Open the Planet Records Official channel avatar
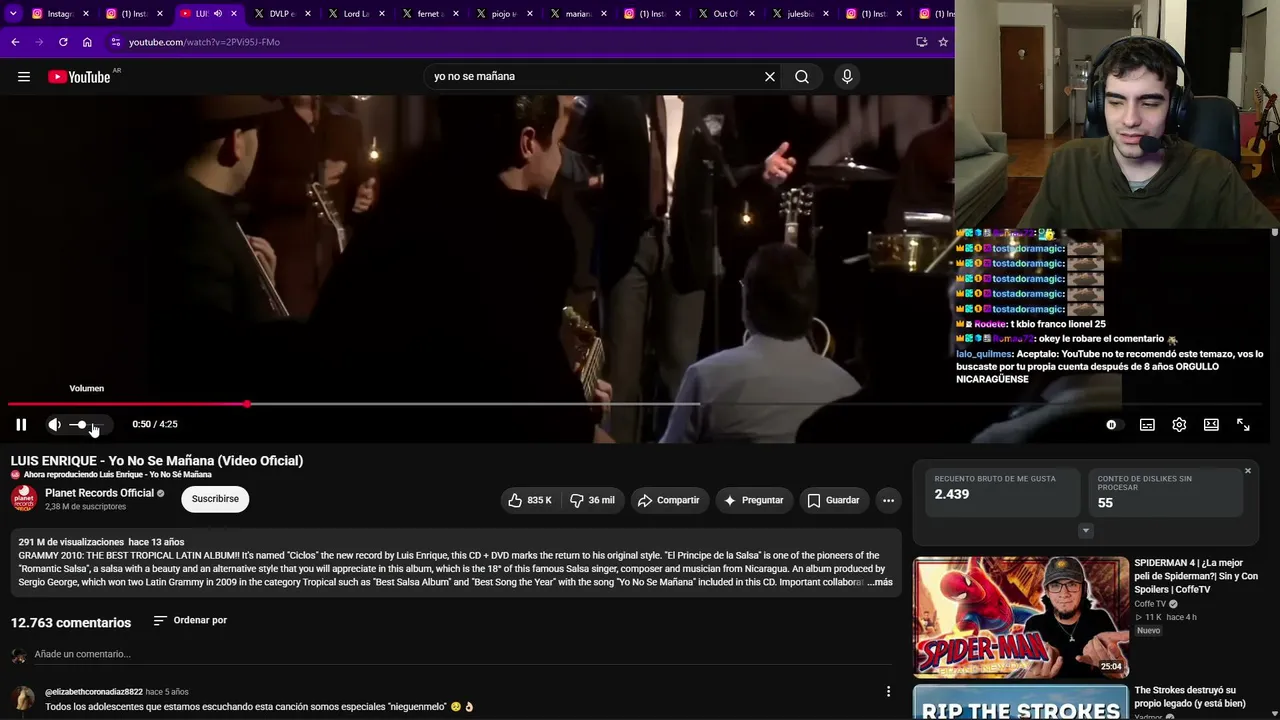 point(24,499)
